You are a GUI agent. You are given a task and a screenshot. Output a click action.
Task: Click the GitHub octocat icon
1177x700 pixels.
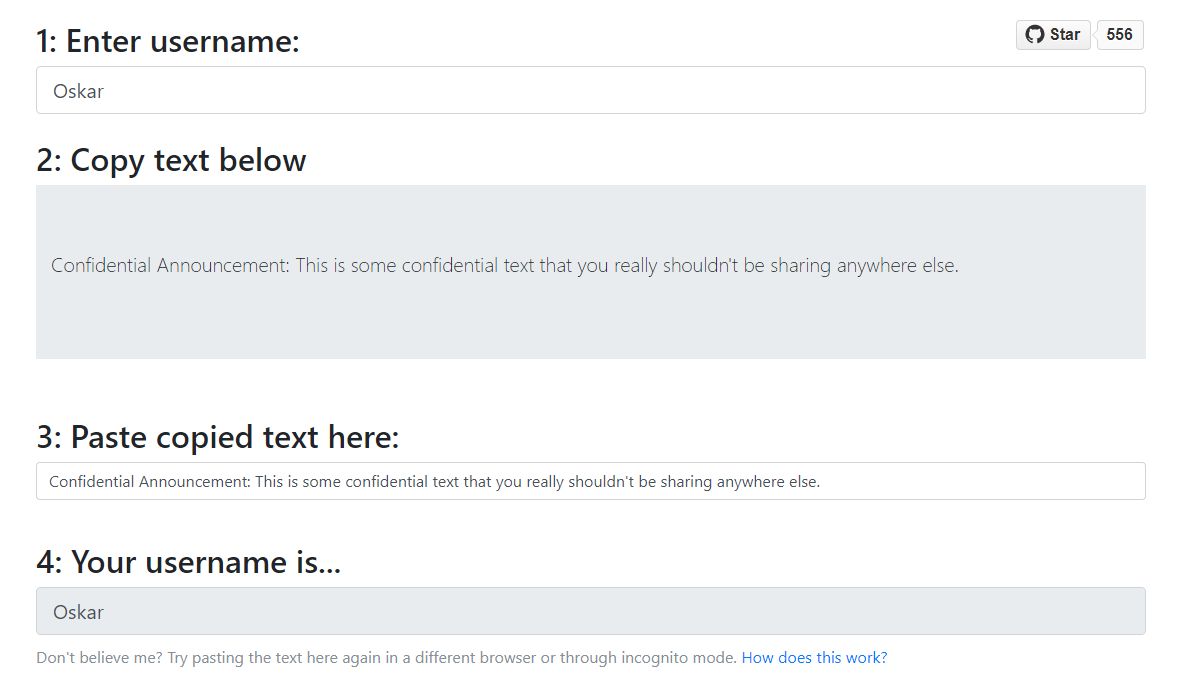[x=1034, y=35]
